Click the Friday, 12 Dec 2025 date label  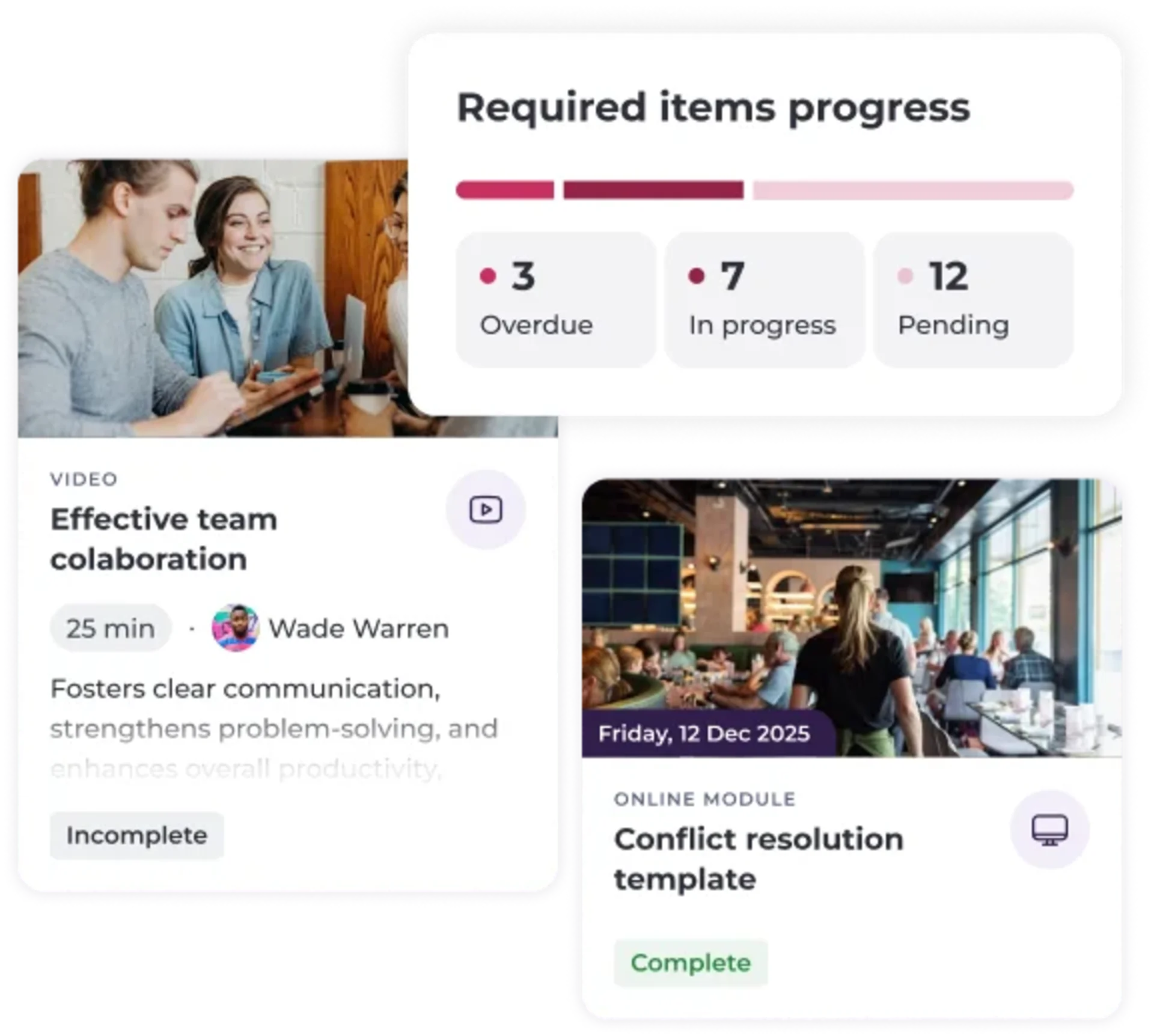[x=704, y=734]
